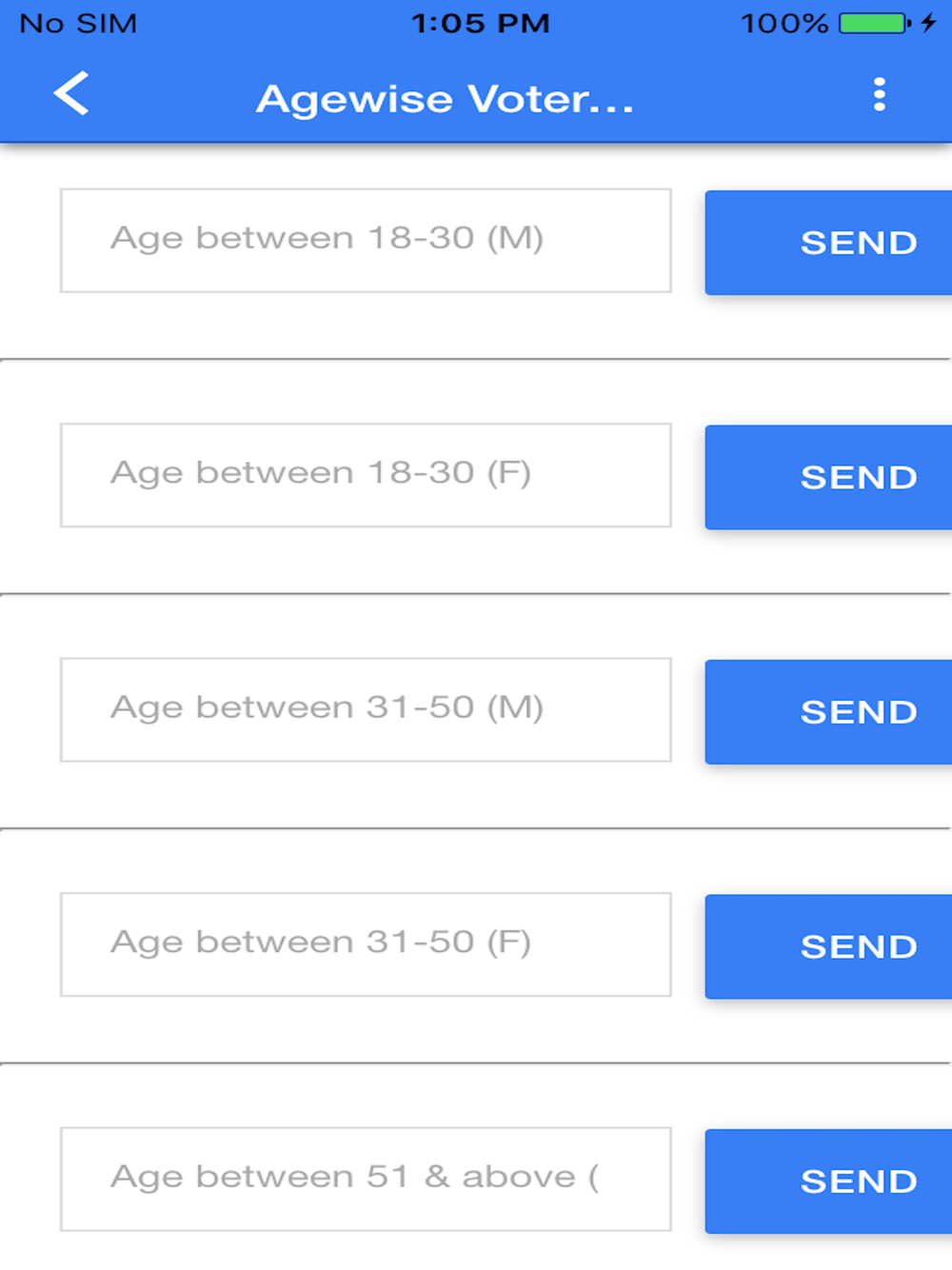The image size is (952, 1270).
Task: Tap the battery icon in status bar
Action: click(x=874, y=23)
